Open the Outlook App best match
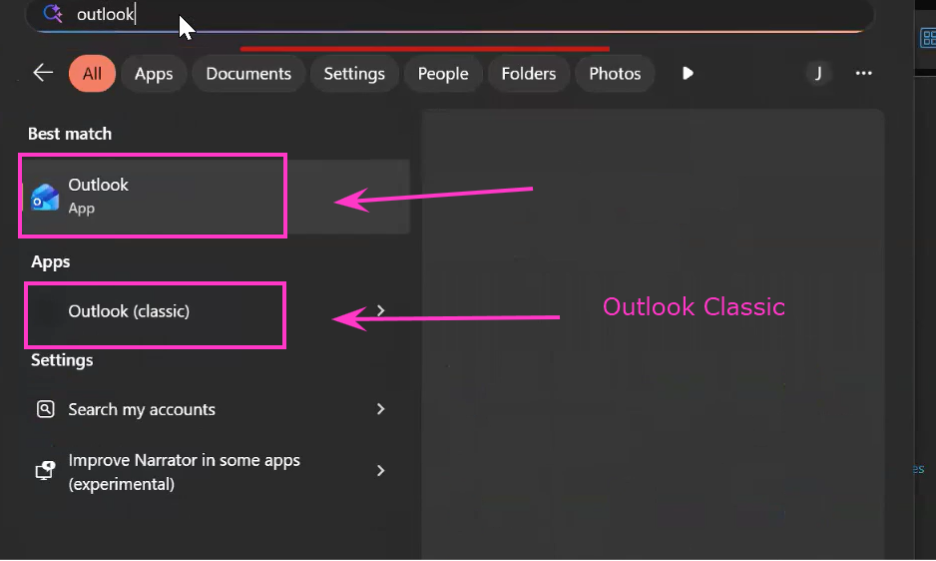 pyautogui.click(x=215, y=196)
